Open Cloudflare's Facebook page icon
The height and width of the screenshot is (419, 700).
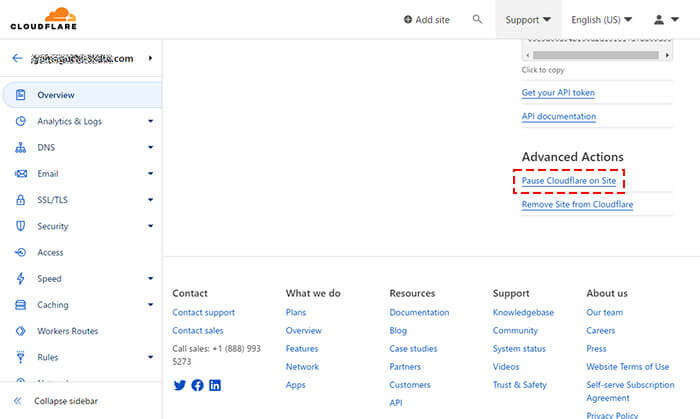point(197,385)
